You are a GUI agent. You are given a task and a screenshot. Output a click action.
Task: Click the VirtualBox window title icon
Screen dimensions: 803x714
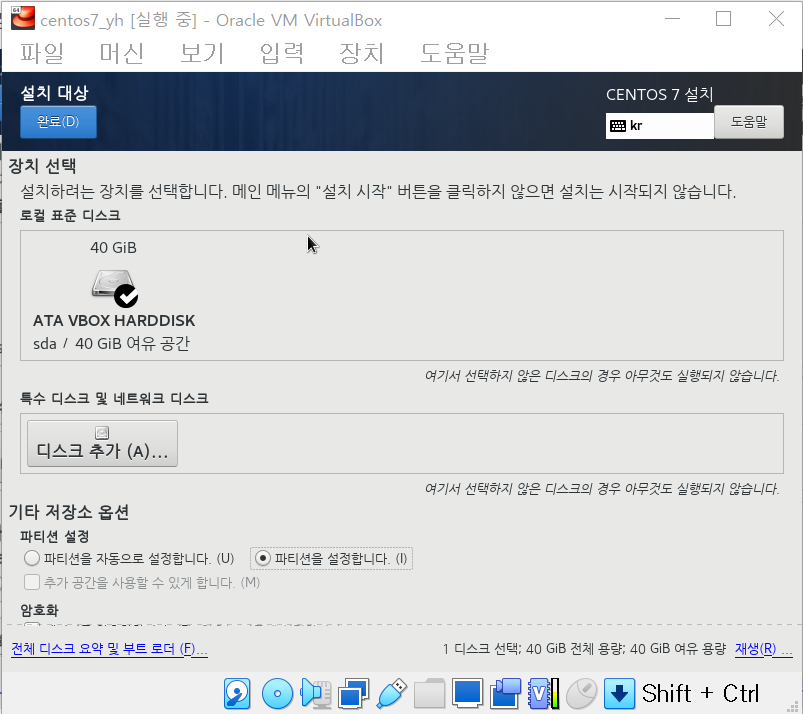23,18
